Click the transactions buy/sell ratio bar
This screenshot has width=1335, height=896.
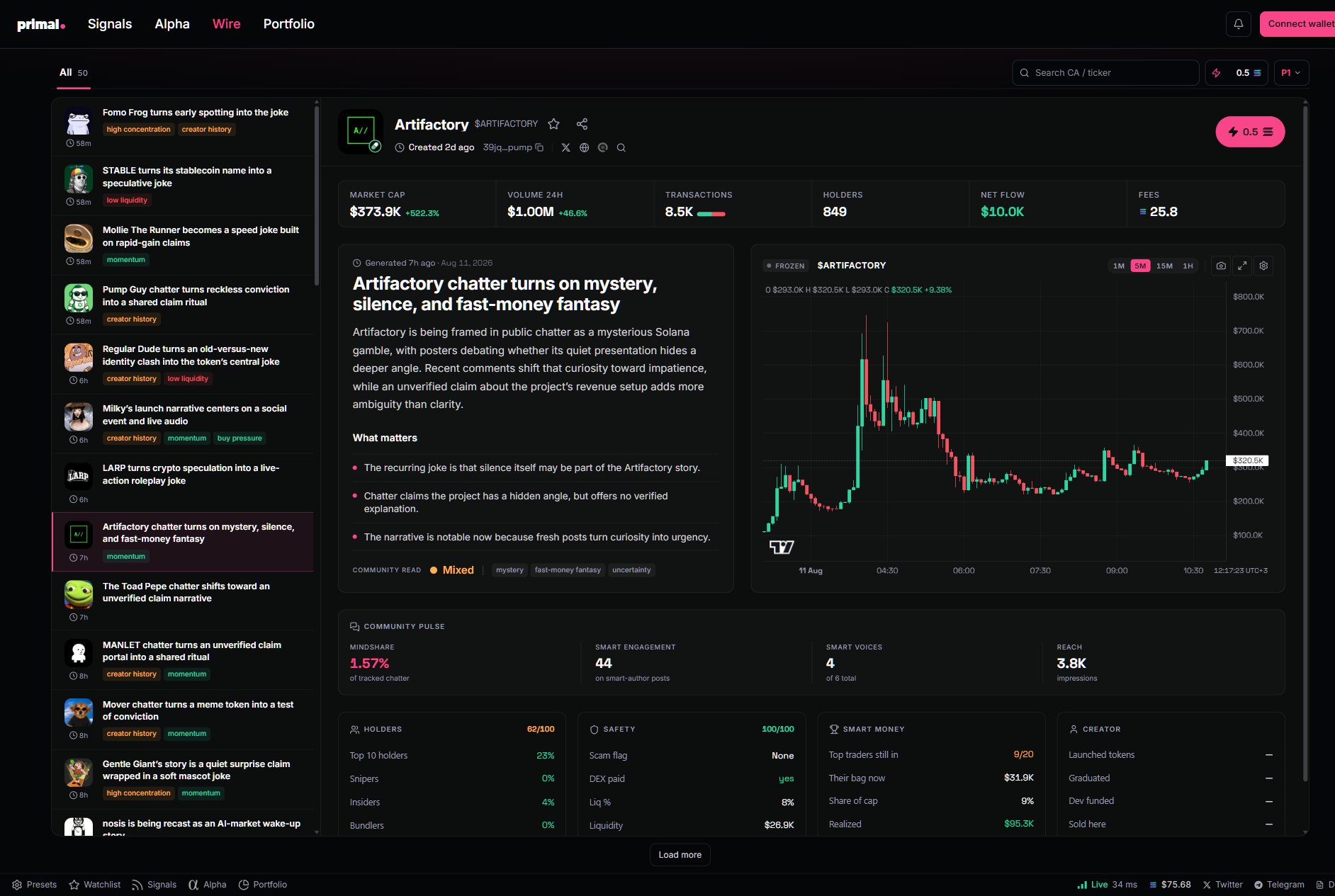pyautogui.click(x=711, y=213)
